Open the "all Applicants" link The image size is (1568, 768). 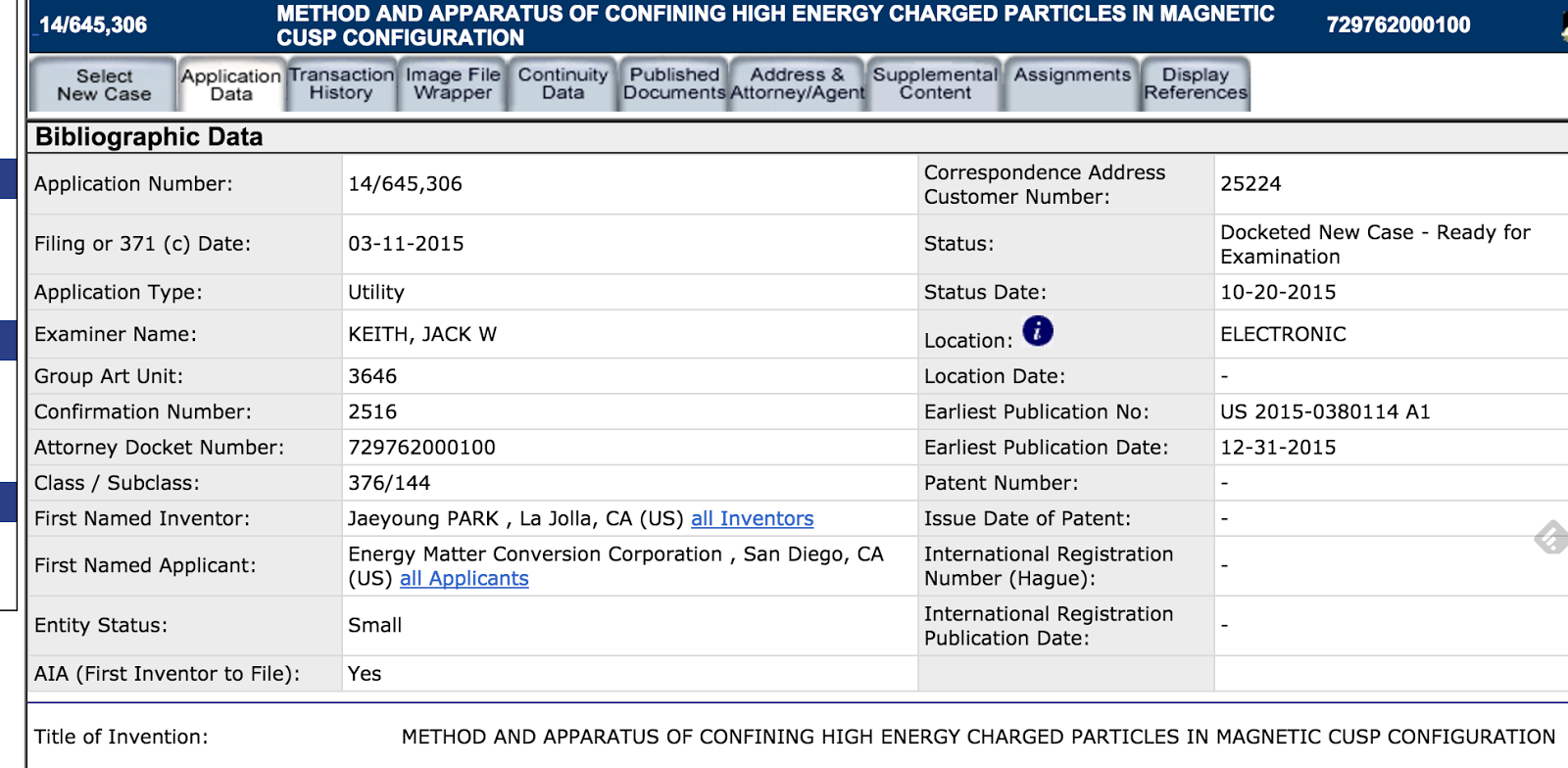click(464, 579)
